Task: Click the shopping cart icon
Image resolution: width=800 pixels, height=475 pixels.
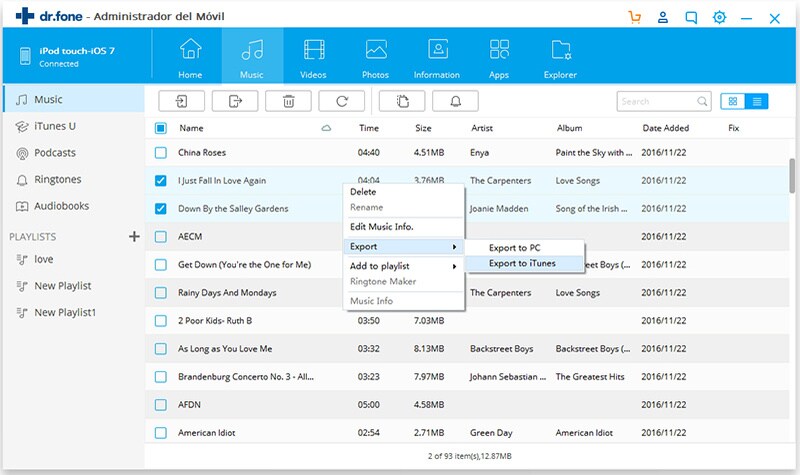Action: [635, 17]
